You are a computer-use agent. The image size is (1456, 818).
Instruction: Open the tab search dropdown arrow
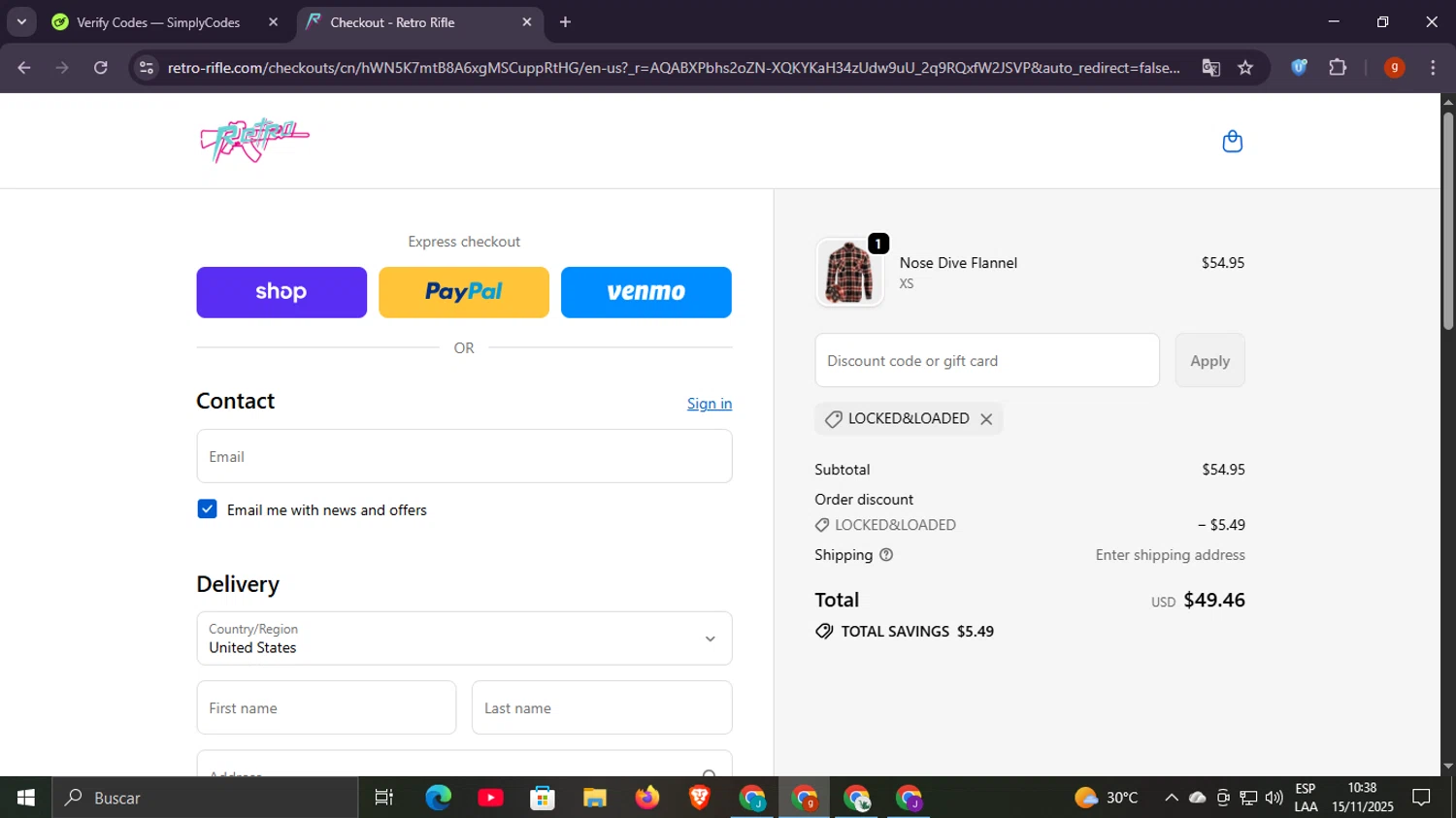21,22
